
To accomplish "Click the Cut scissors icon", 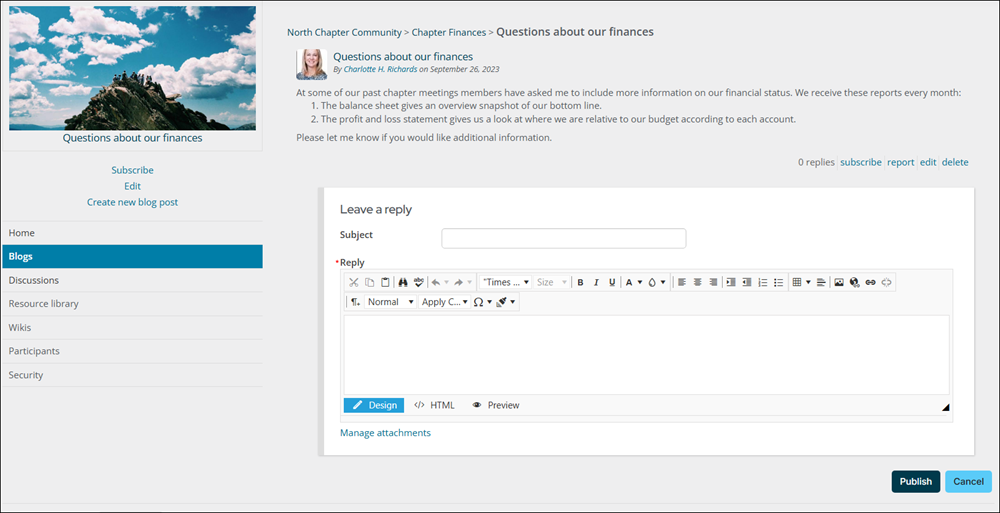I will 354,282.
